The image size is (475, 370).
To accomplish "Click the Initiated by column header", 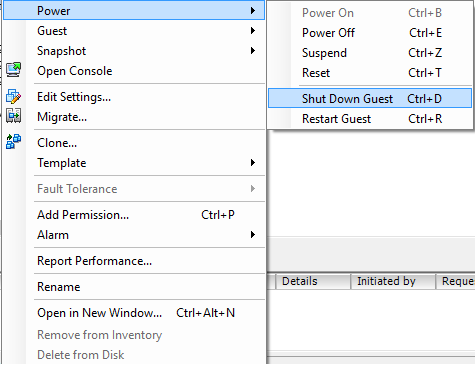I will coord(393,281).
